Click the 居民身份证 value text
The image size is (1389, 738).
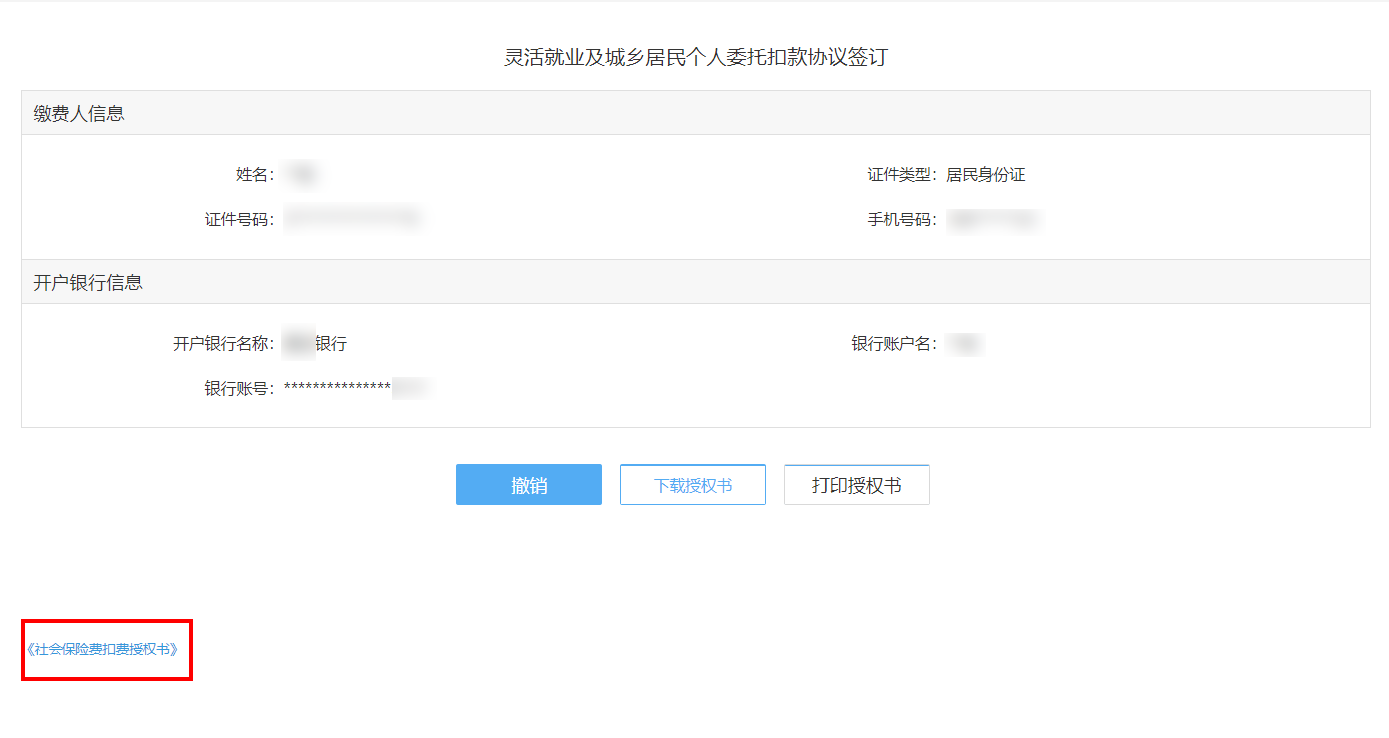click(x=985, y=175)
